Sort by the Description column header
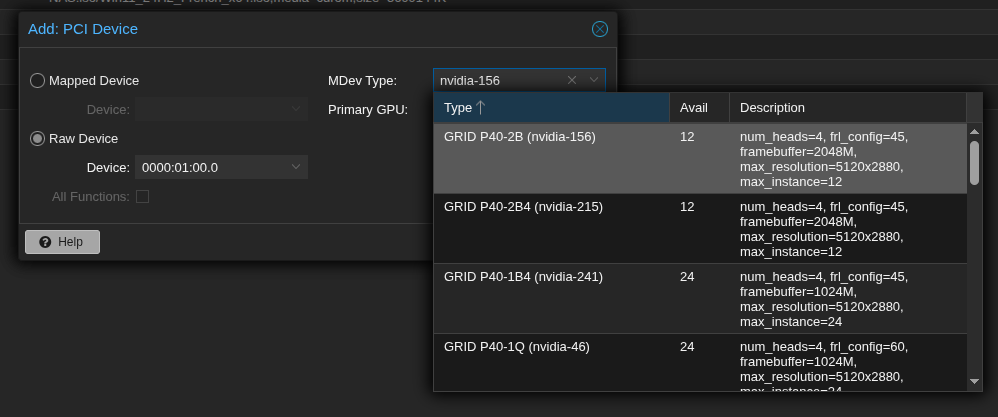998x417 pixels. point(848,108)
